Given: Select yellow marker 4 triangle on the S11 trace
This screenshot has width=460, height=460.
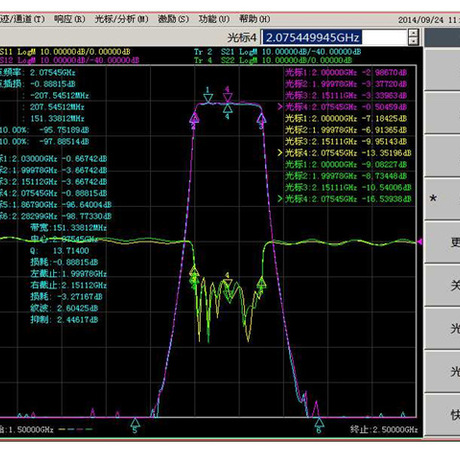Looking at the screenshot, I should [x=228, y=283].
